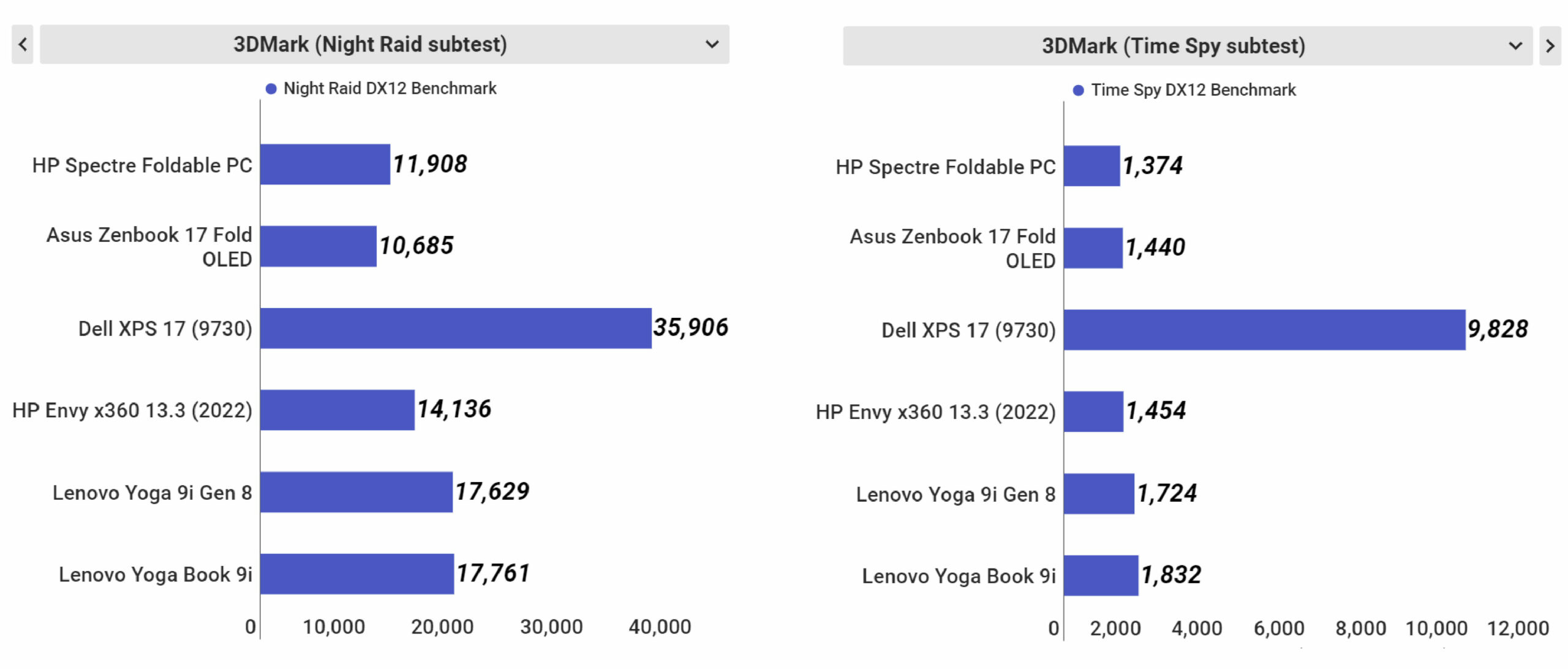
Task: Click the Night Raid dropdown chevron arrow
Action: point(712,44)
